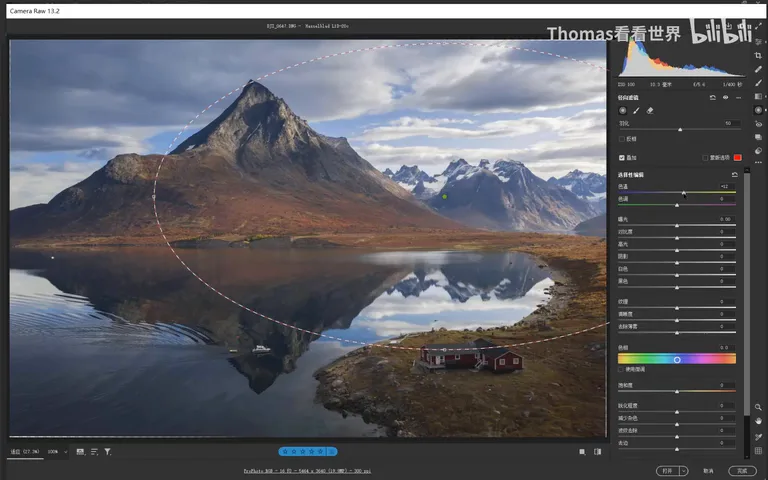Adjust the tint slider
Screen dimensions: 768x480
tap(677, 205)
